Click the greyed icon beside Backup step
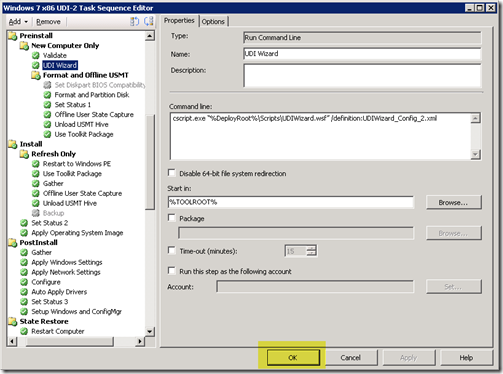The image size is (503, 374). (36, 213)
